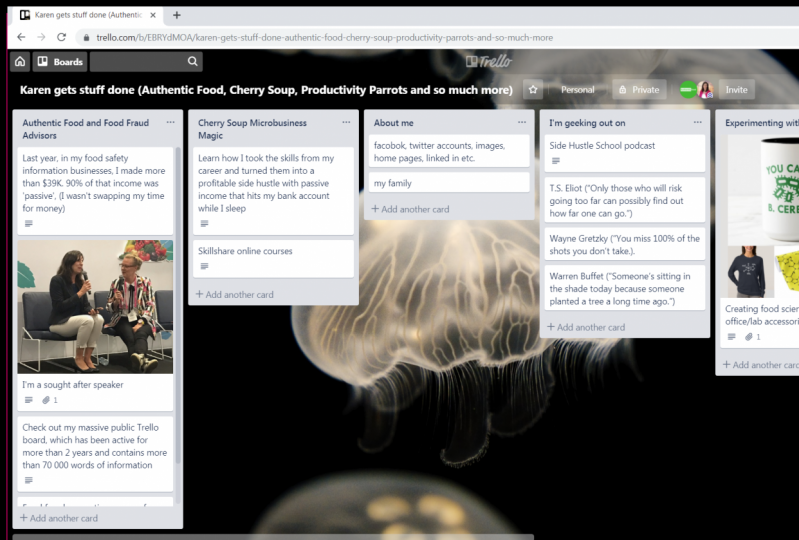Focus the Trello search input field
This screenshot has width=799, height=540.
(x=146, y=62)
